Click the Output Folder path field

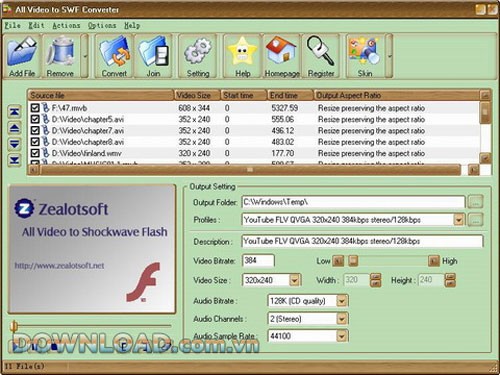click(353, 202)
